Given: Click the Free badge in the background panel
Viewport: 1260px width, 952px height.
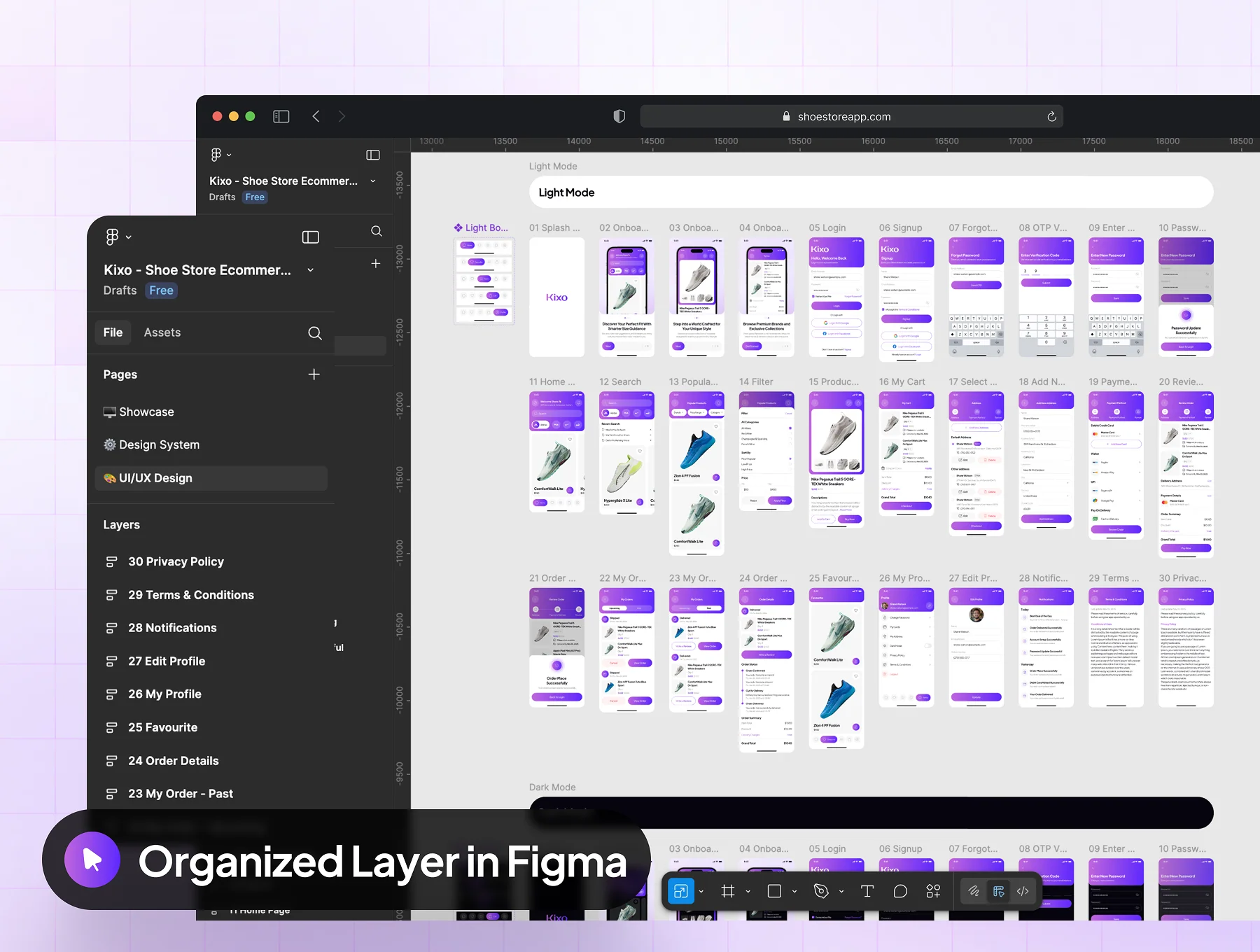Looking at the screenshot, I should 255,197.
